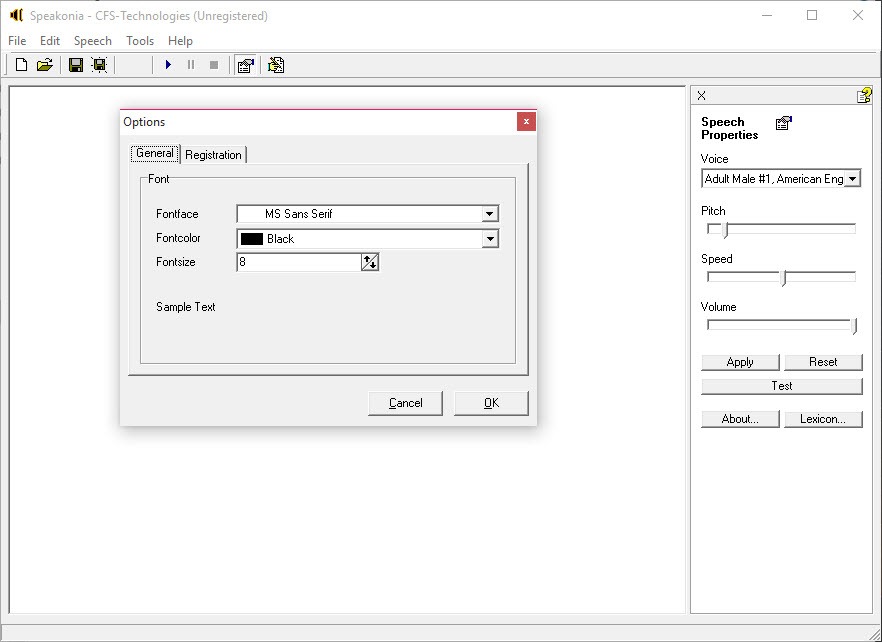Switch to the General tab
The height and width of the screenshot is (642, 882).
155,154
